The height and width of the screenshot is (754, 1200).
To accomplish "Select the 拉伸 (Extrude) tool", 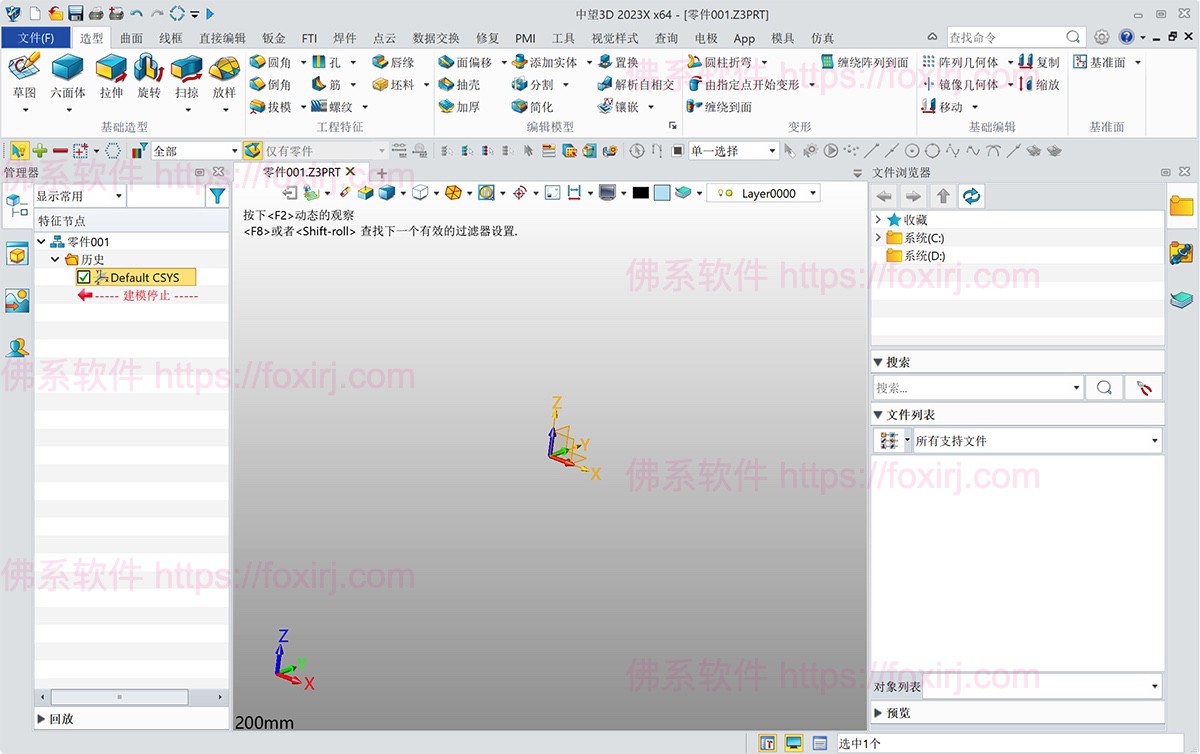I will 111,72.
